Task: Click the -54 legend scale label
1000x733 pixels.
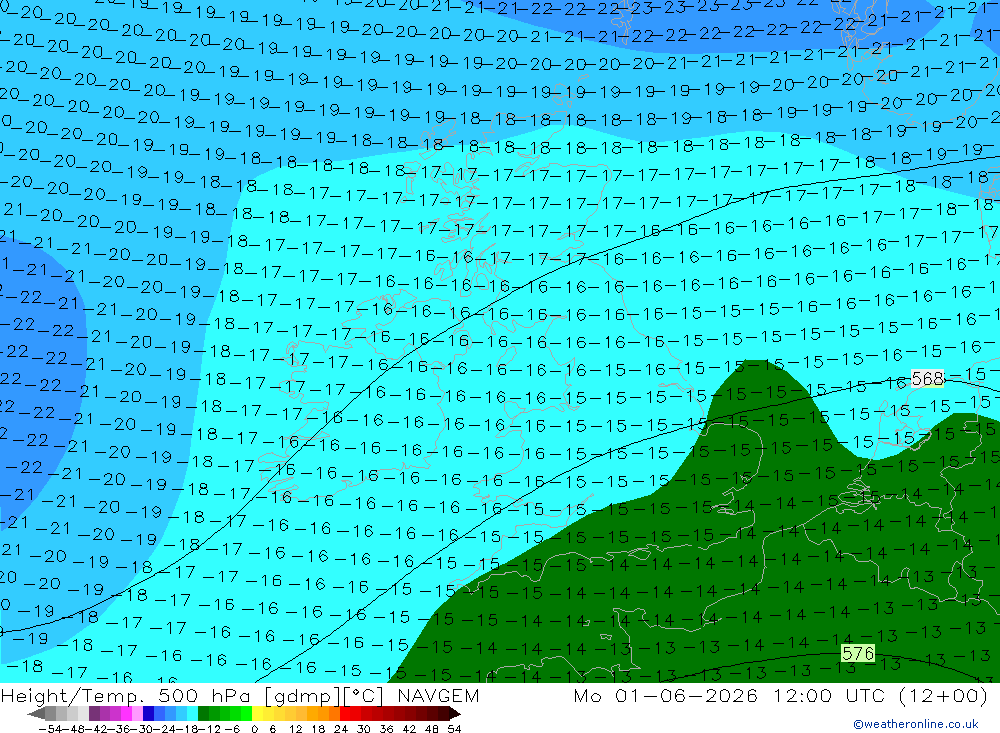Action: pyautogui.click(x=50, y=729)
